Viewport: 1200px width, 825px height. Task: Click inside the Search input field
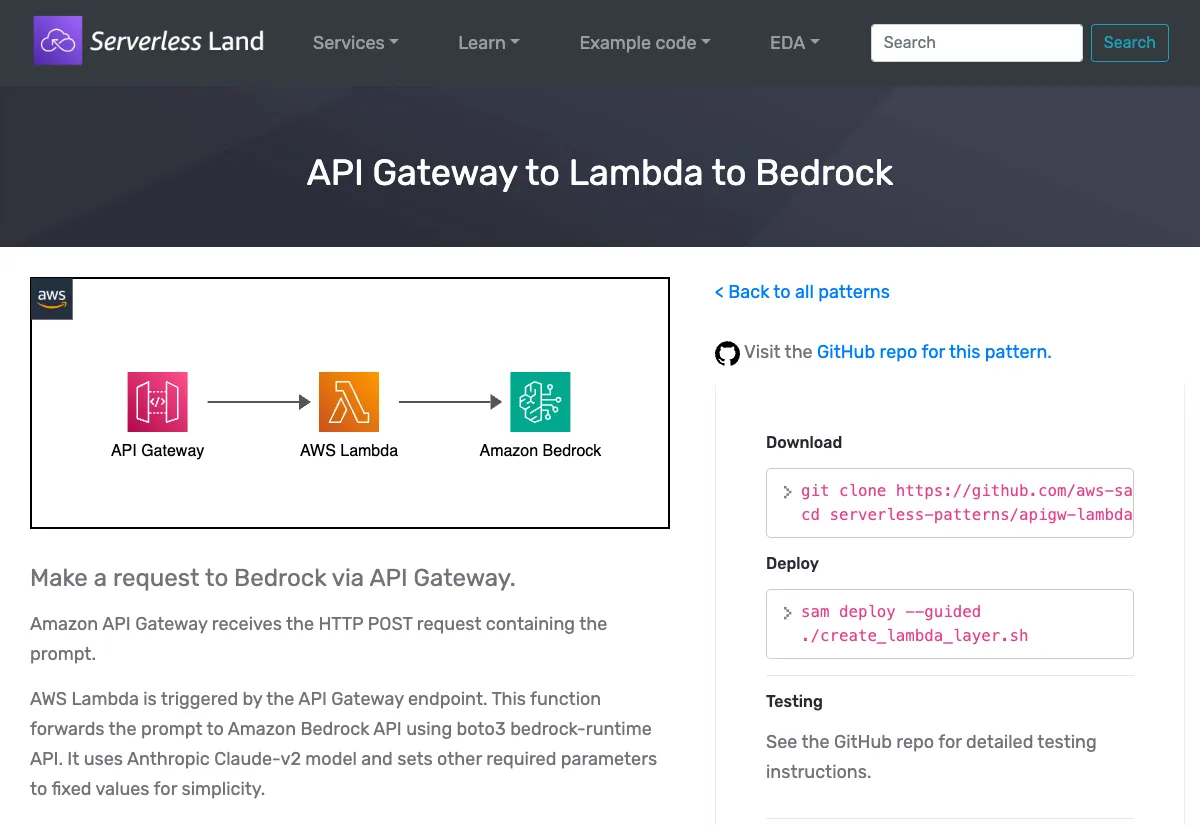976,42
